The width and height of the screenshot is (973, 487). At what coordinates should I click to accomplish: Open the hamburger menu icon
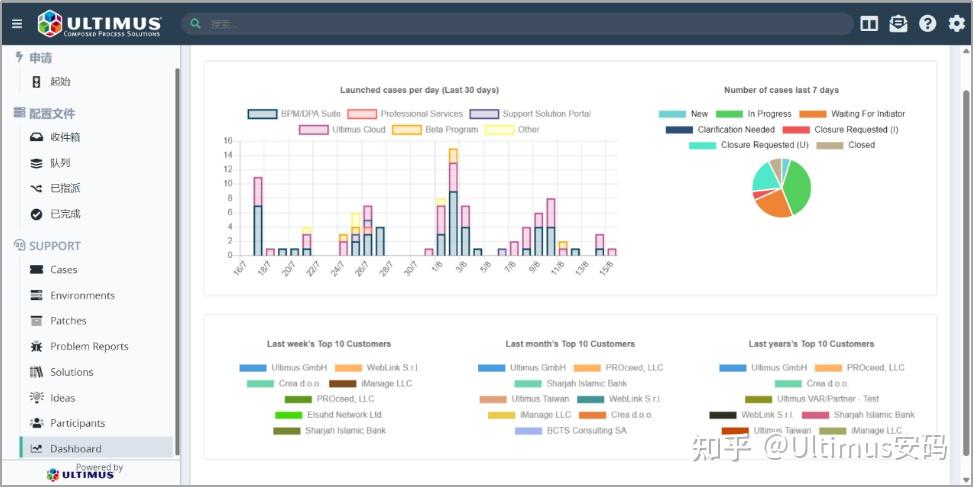point(17,24)
